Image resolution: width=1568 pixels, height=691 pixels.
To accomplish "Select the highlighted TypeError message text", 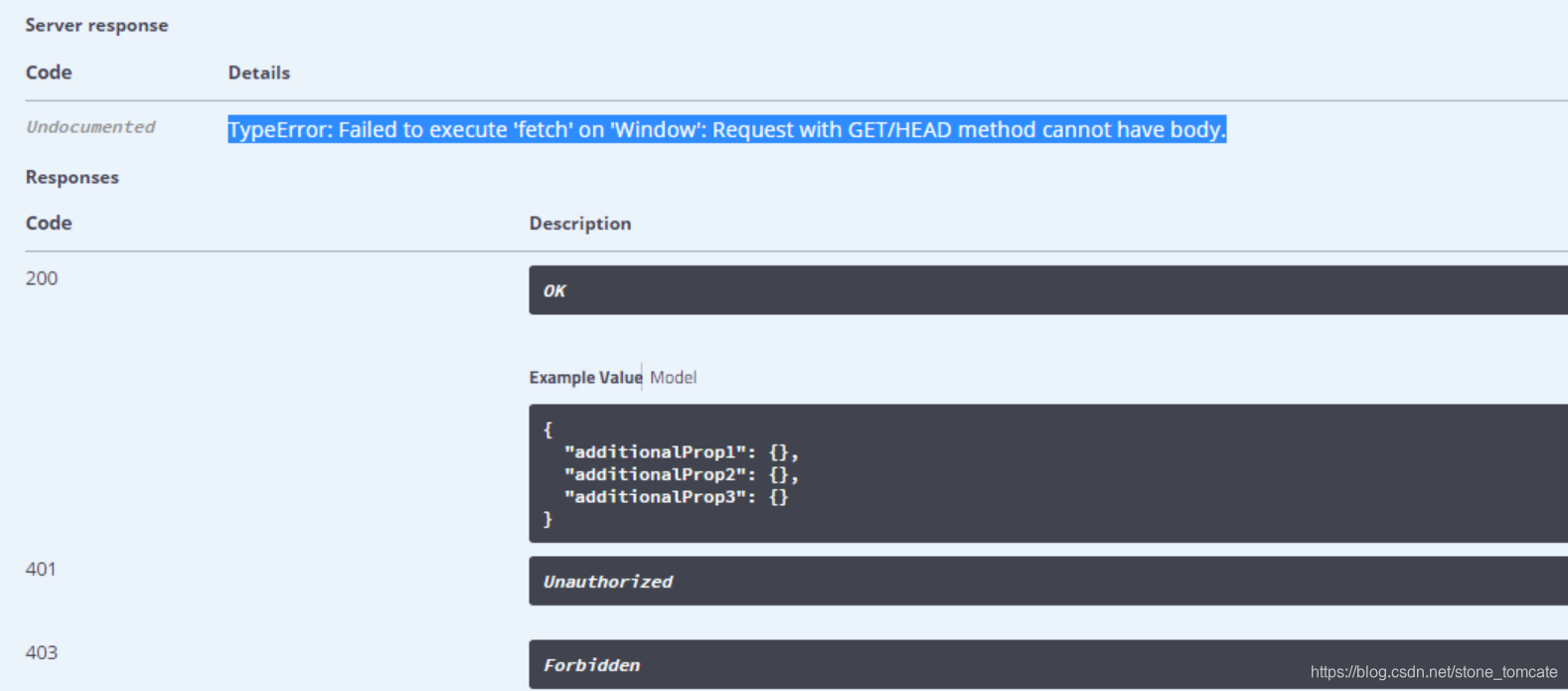I will tap(726, 129).
